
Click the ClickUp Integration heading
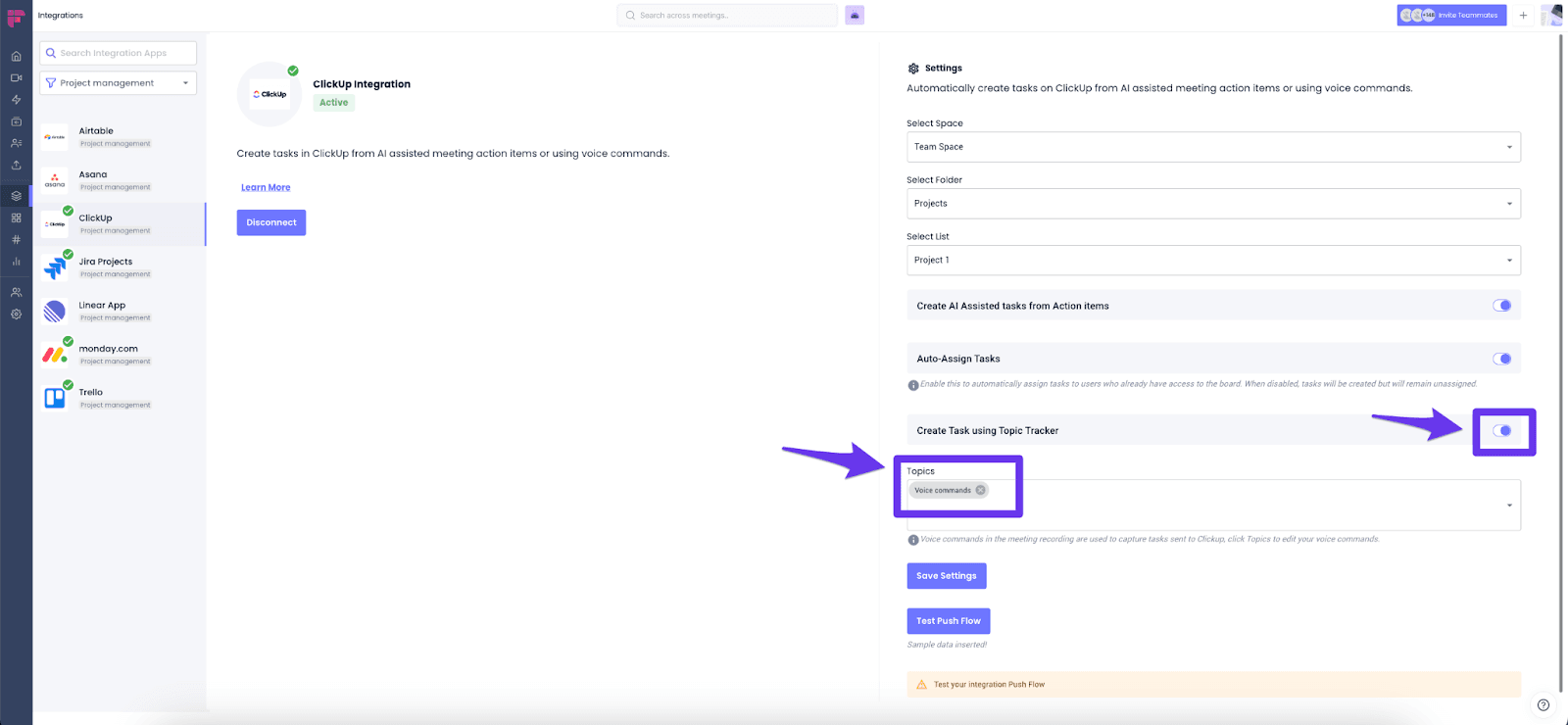click(362, 84)
